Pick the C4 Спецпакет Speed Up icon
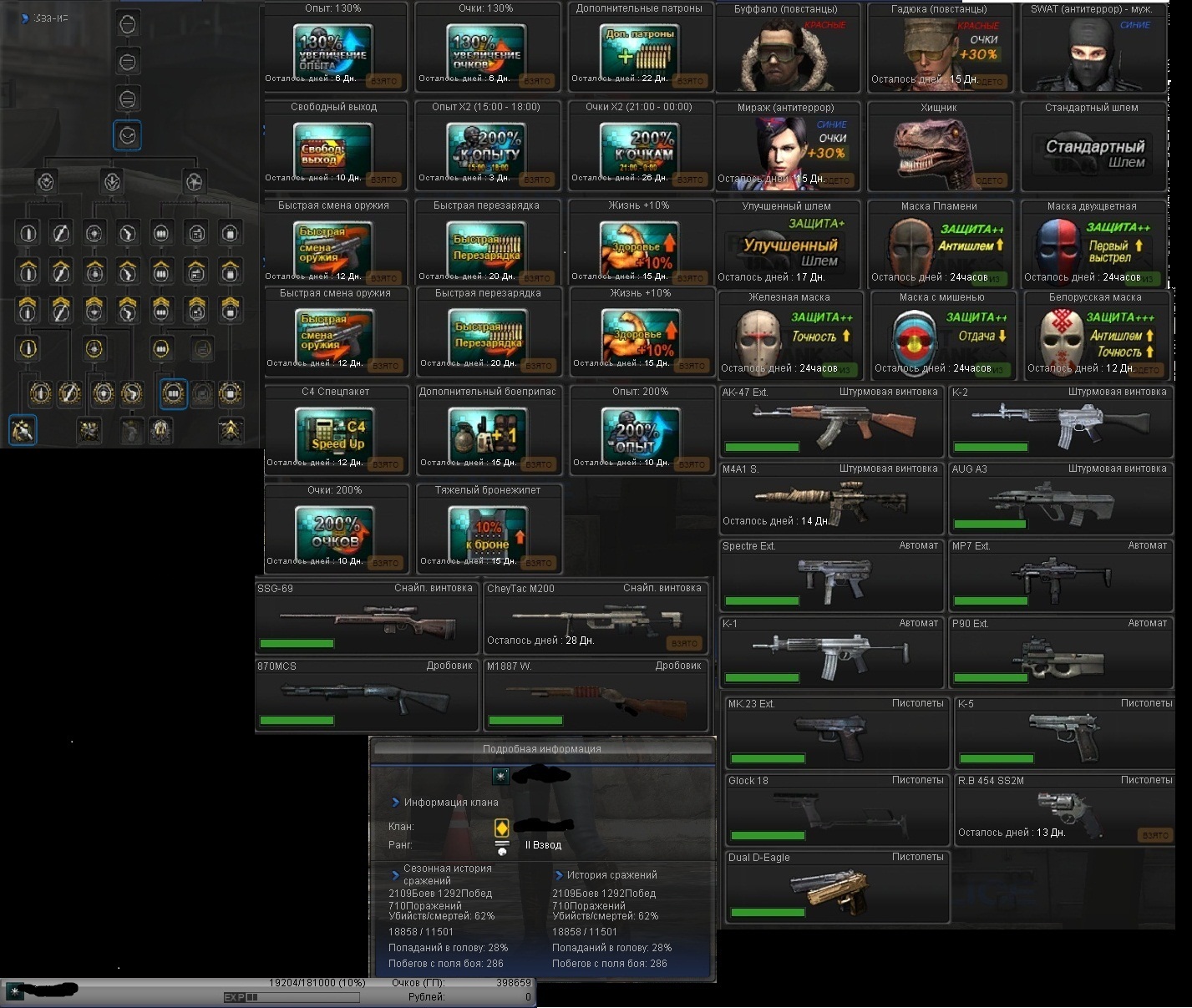Viewport: 1192px width, 1008px height. click(x=334, y=435)
